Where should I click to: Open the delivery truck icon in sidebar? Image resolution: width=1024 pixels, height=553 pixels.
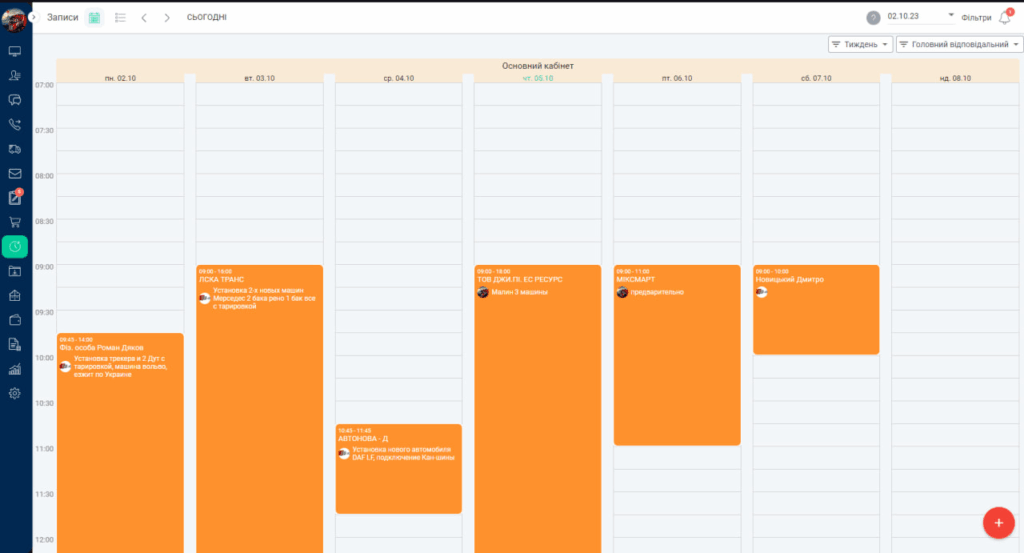tap(15, 149)
